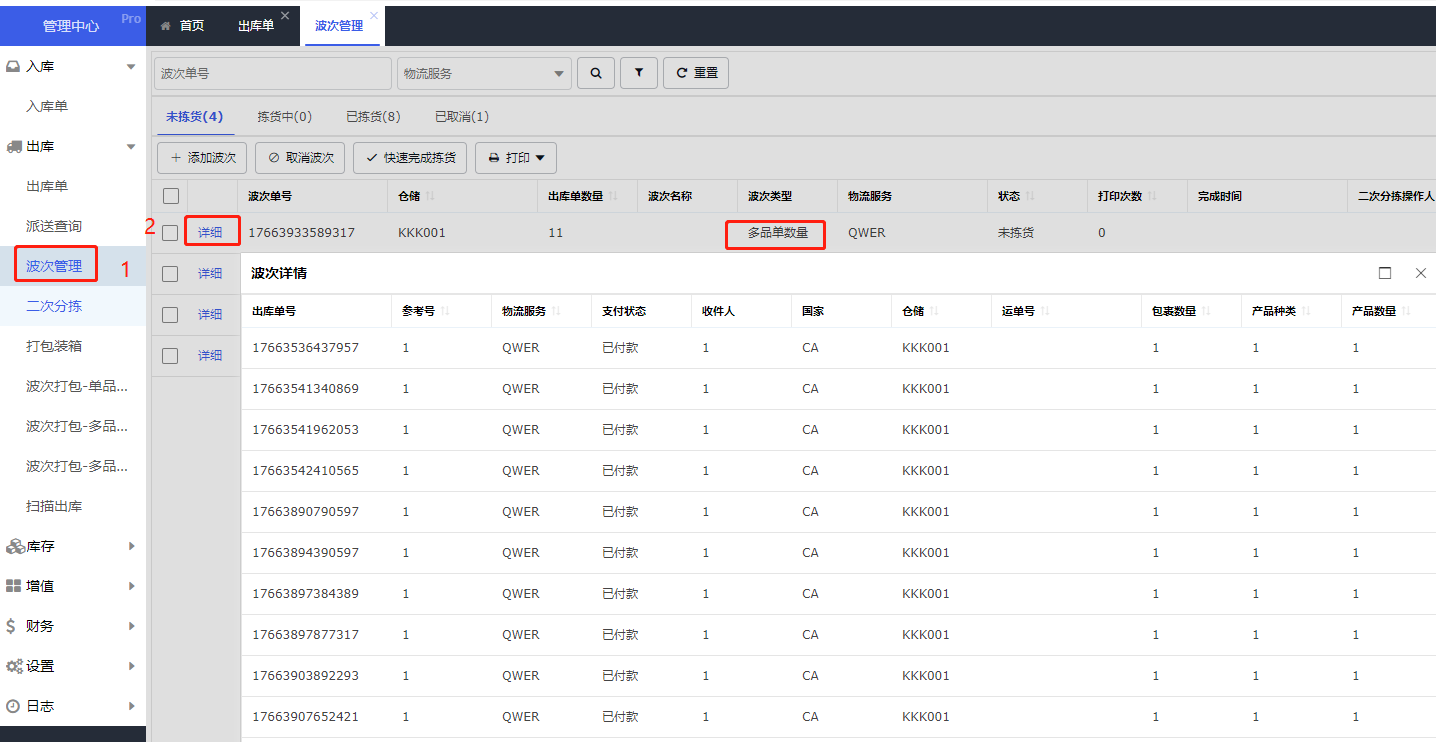
Task: Sort details by 运单号 column
Action: (x=1044, y=311)
